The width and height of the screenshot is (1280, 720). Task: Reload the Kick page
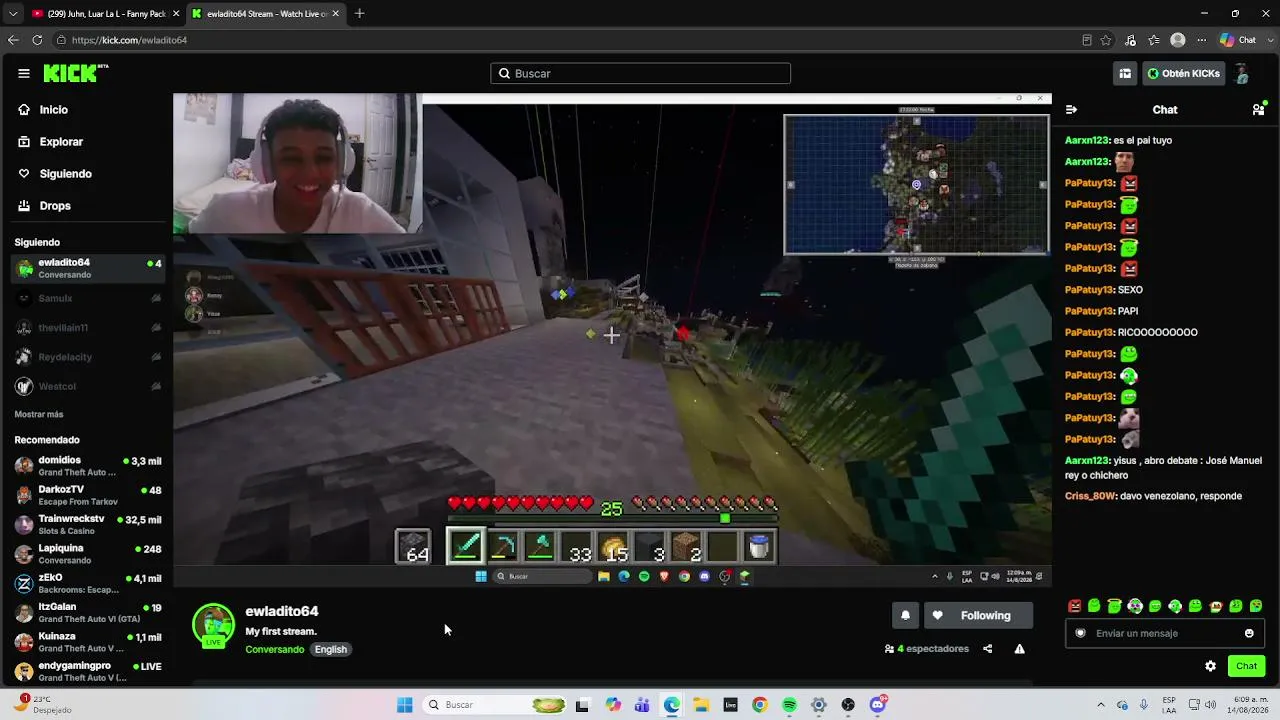pyautogui.click(x=37, y=40)
